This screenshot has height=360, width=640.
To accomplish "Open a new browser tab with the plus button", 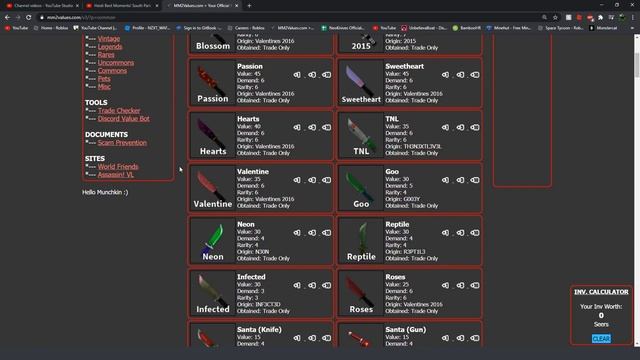I will click(x=249, y=6).
